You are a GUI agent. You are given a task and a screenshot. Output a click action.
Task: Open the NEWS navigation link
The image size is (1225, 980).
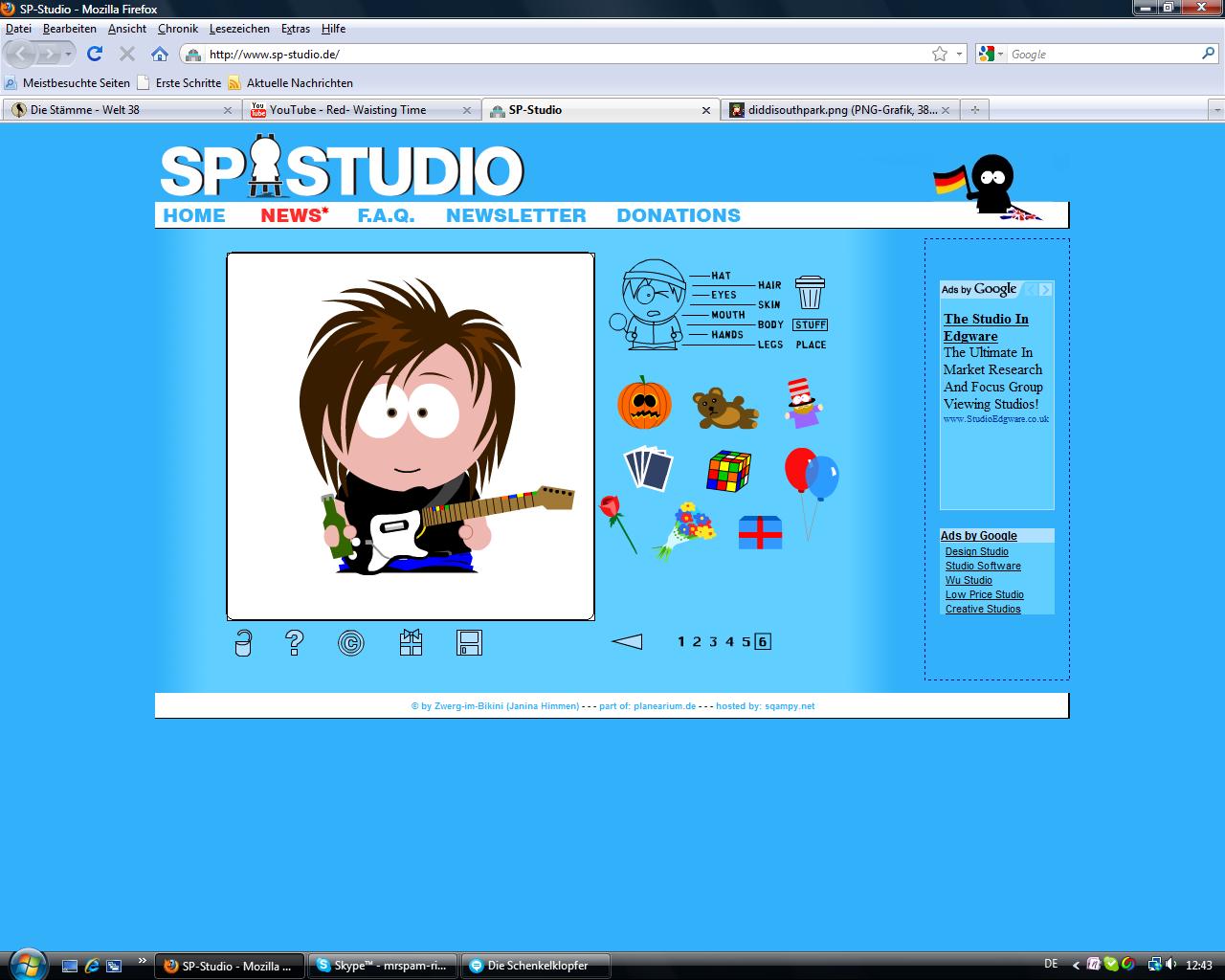click(x=294, y=215)
